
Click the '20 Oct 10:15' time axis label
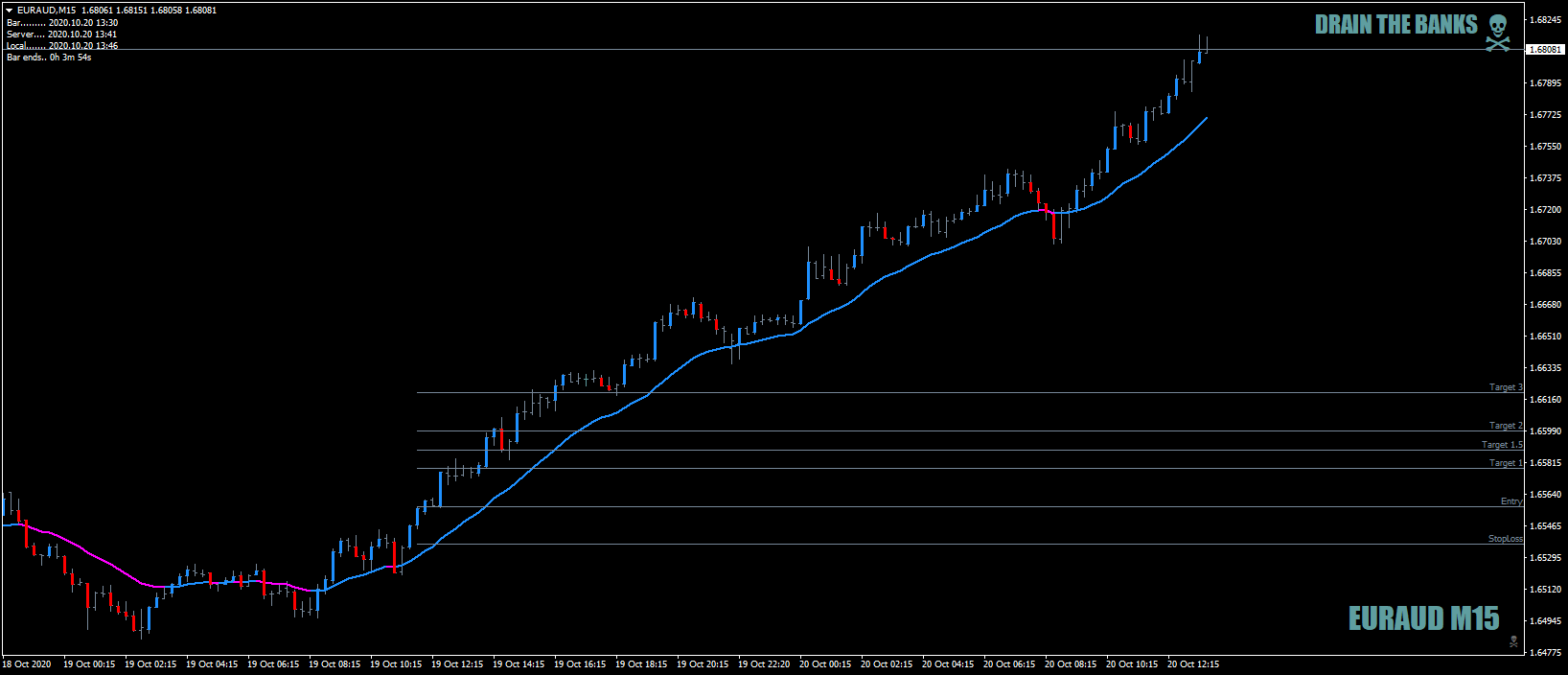1132,664
